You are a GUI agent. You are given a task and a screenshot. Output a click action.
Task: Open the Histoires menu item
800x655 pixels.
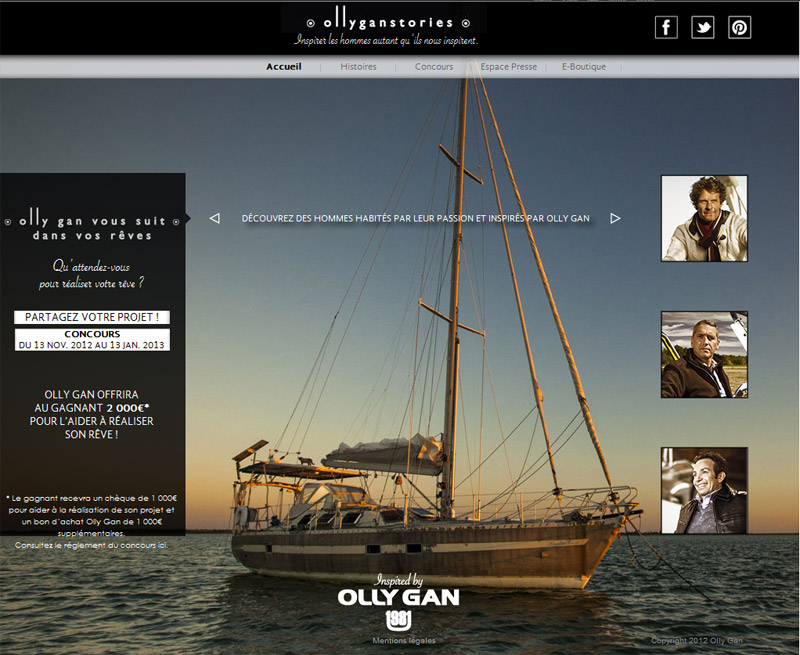tap(358, 66)
